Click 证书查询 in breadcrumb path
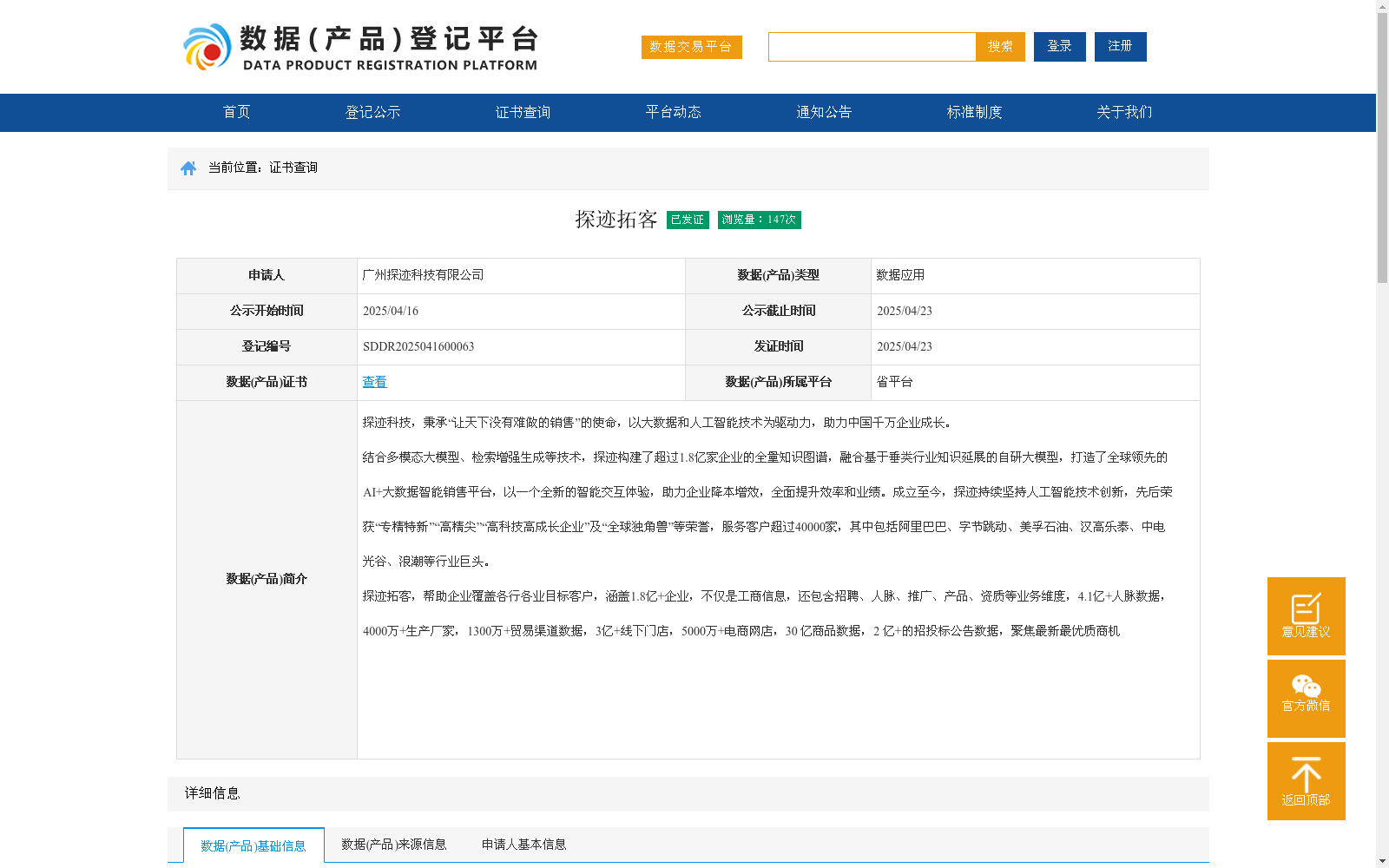The image size is (1389, 868). 293,168
